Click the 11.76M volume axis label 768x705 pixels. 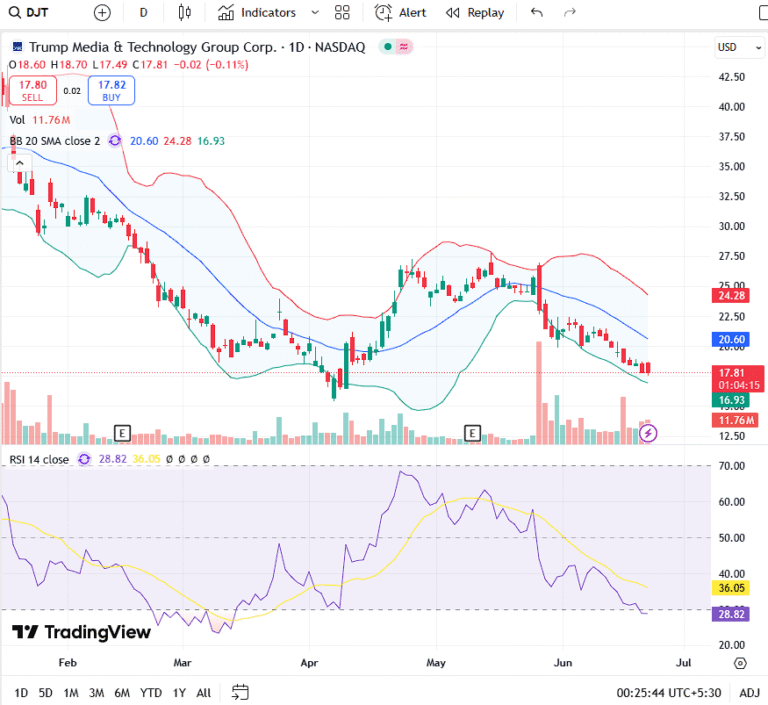735,420
